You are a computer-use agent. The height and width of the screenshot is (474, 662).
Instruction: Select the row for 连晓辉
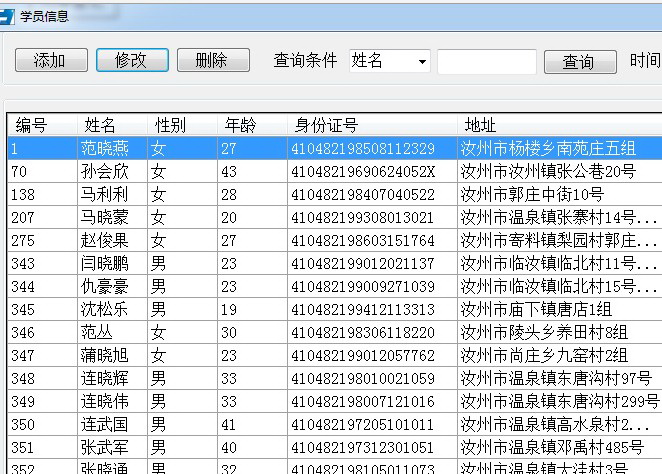pos(335,378)
